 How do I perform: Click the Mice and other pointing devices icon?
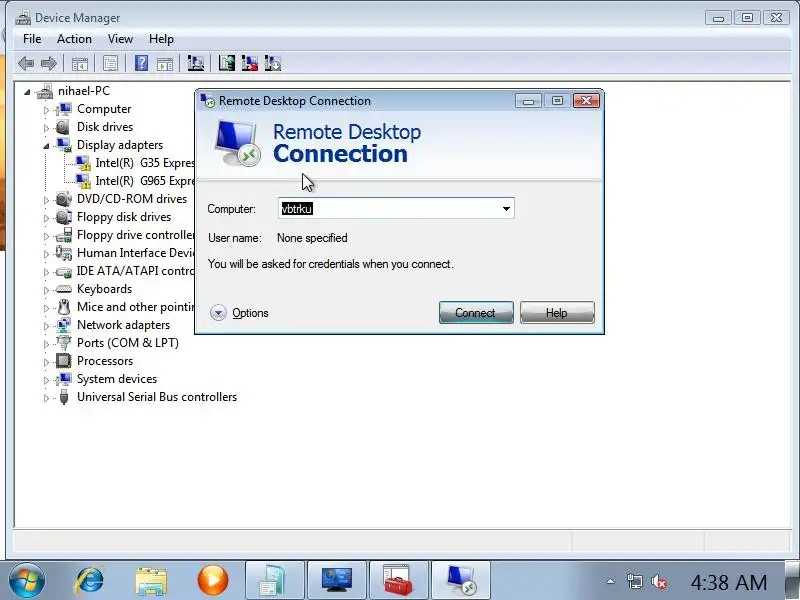coord(64,307)
